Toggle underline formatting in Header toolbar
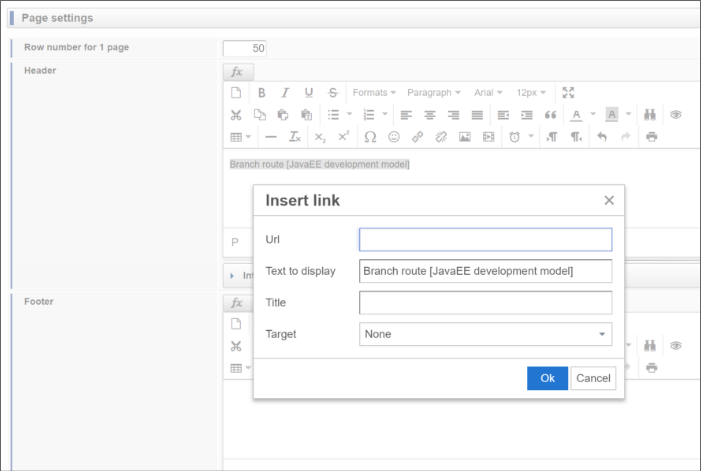701x471 pixels. pyautogui.click(x=309, y=92)
